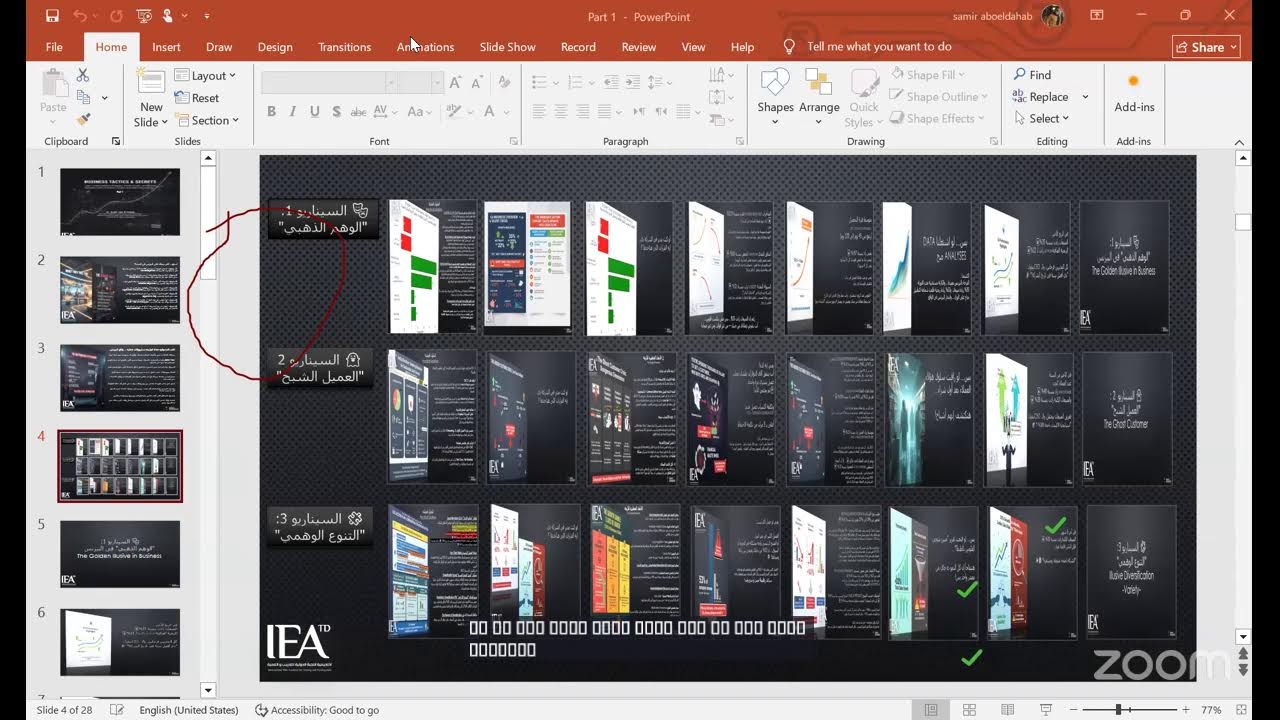Image resolution: width=1280 pixels, height=720 pixels.
Task: Click the Align Text icon
Action: click(x=719, y=97)
